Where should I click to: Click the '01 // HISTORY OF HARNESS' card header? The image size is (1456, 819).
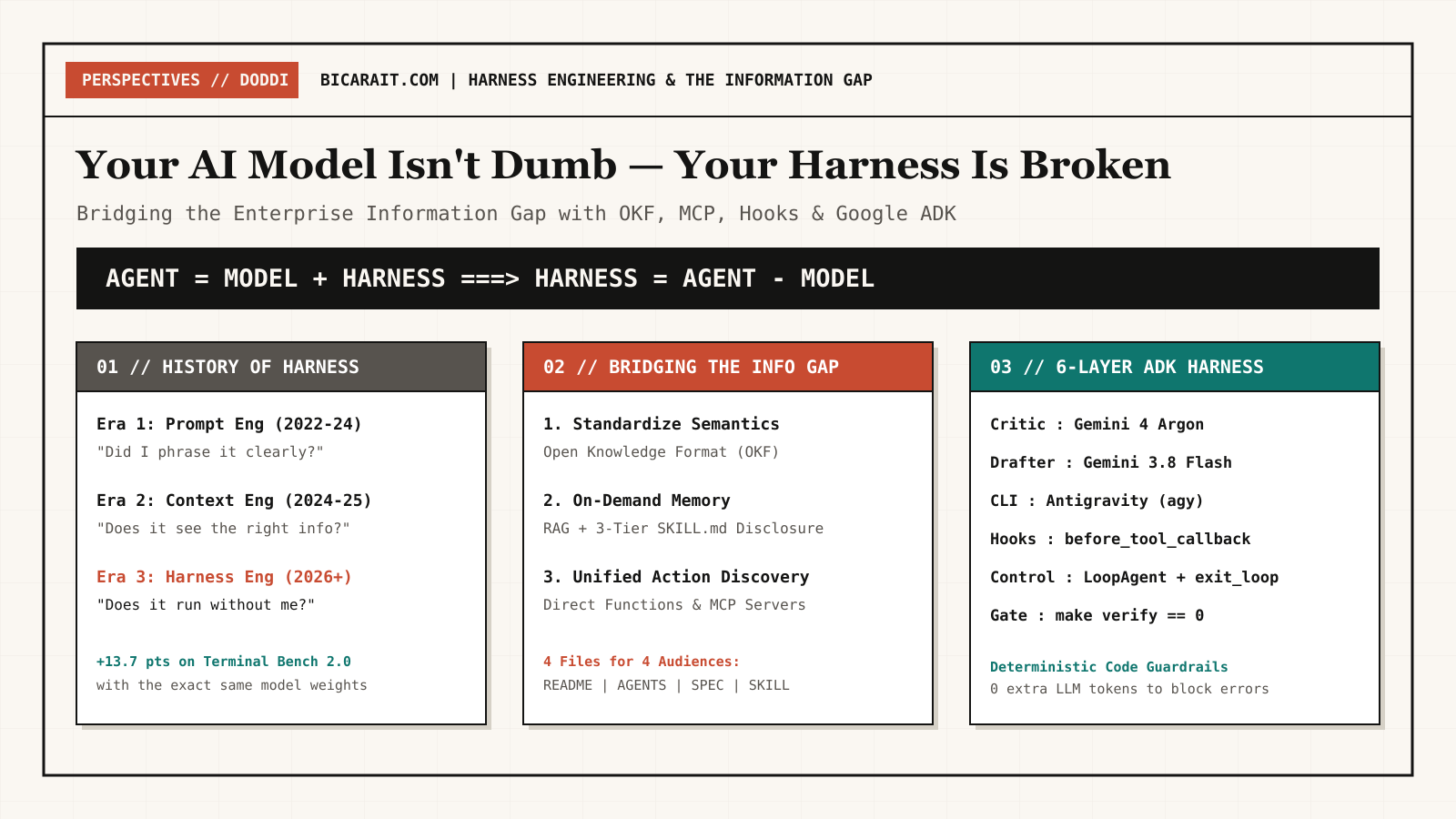[281, 367]
